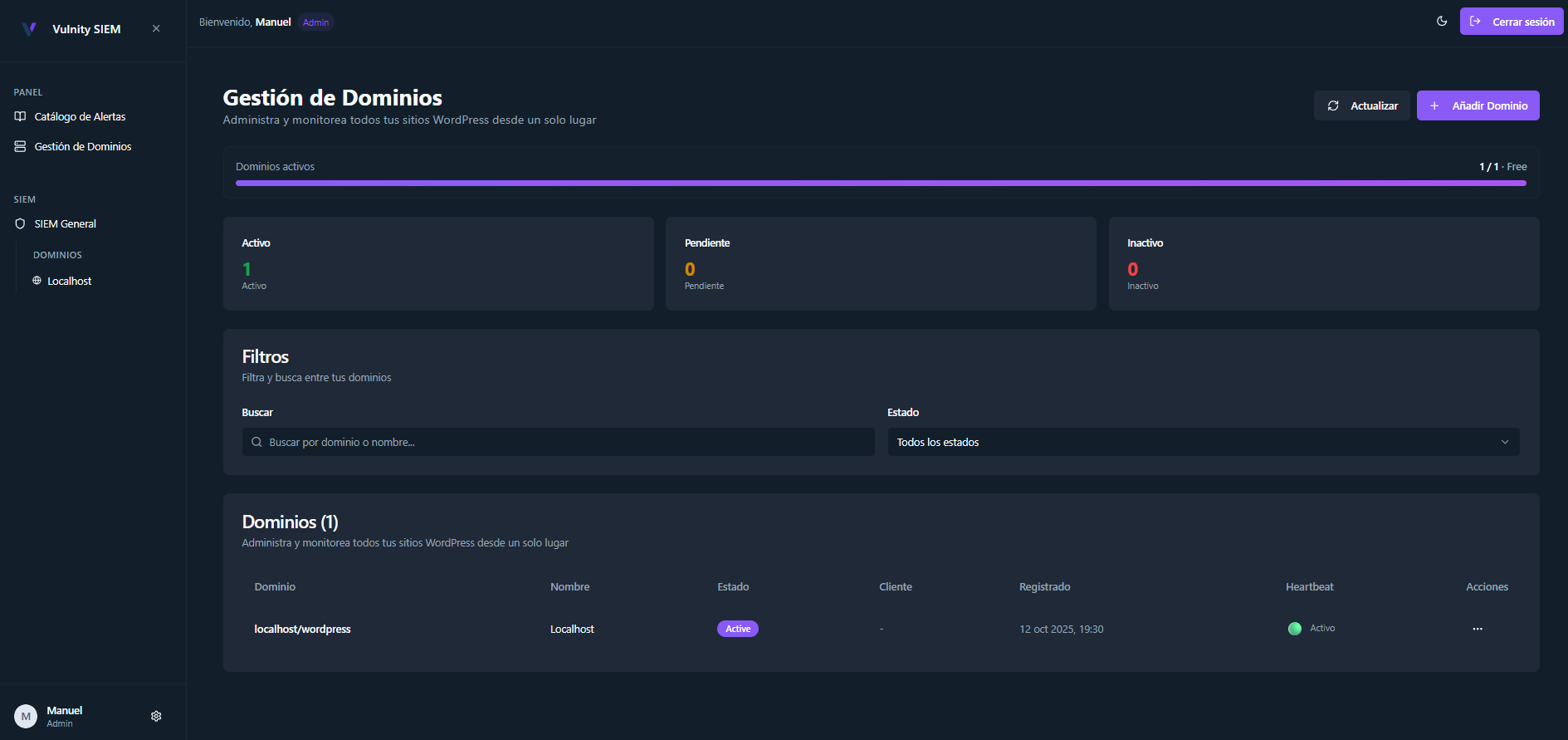The width and height of the screenshot is (1568, 740).
Task: Click the Actualizar refresh button
Action: coord(1362,105)
